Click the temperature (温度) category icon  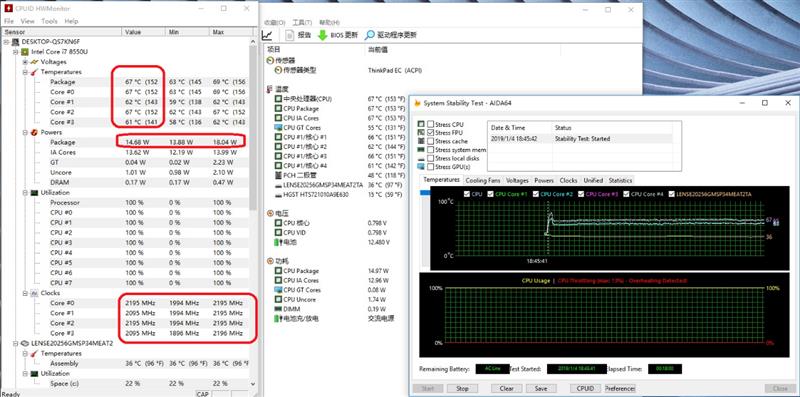click(270, 89)
